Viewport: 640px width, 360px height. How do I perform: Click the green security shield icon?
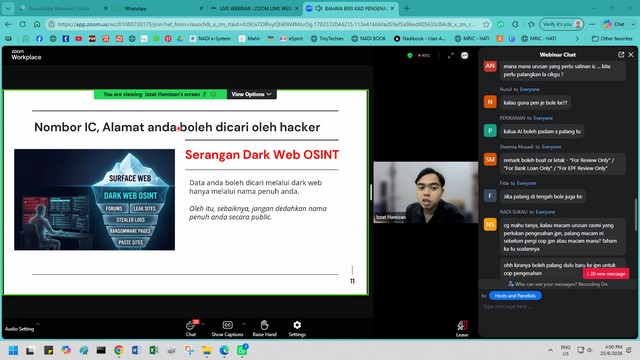point(410,56)
